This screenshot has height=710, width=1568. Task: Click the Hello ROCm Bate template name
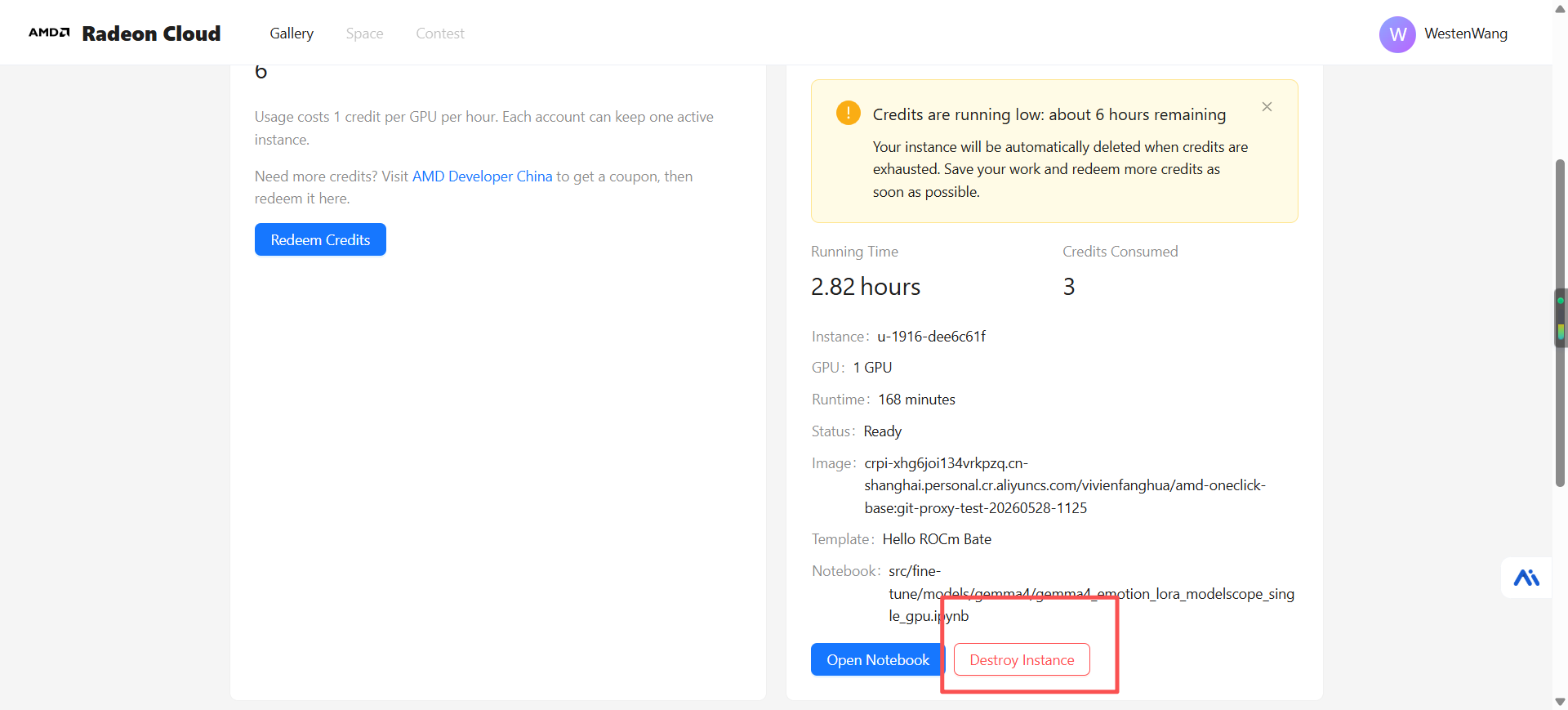click(x=937, y=539)
